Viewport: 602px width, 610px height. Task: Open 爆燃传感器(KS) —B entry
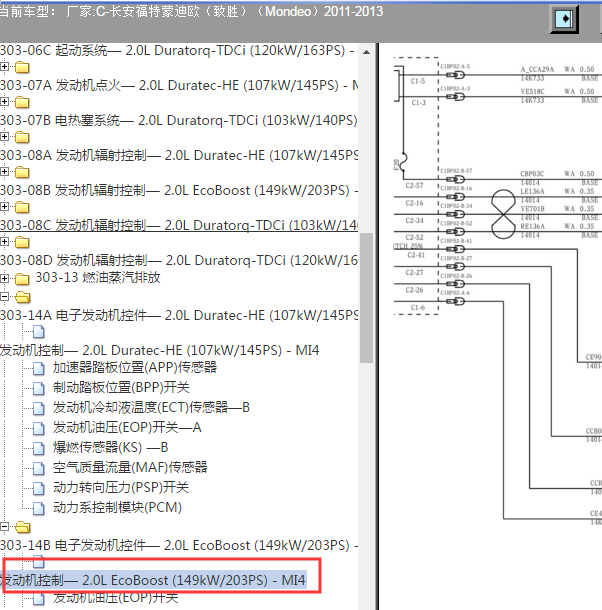tap(111, 447)
